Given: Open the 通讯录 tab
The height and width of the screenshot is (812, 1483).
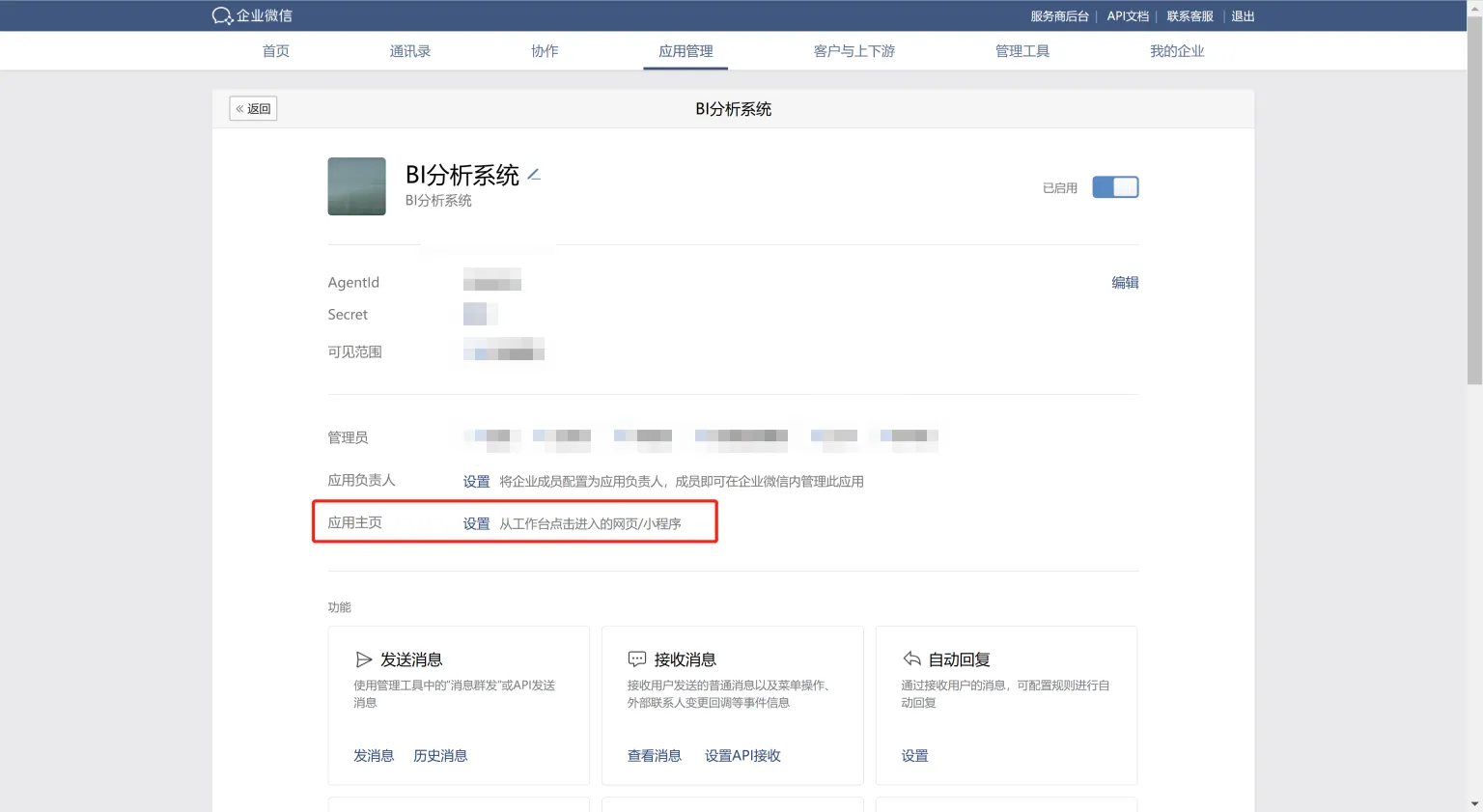Looking at the screenshot, I should 410,51.
